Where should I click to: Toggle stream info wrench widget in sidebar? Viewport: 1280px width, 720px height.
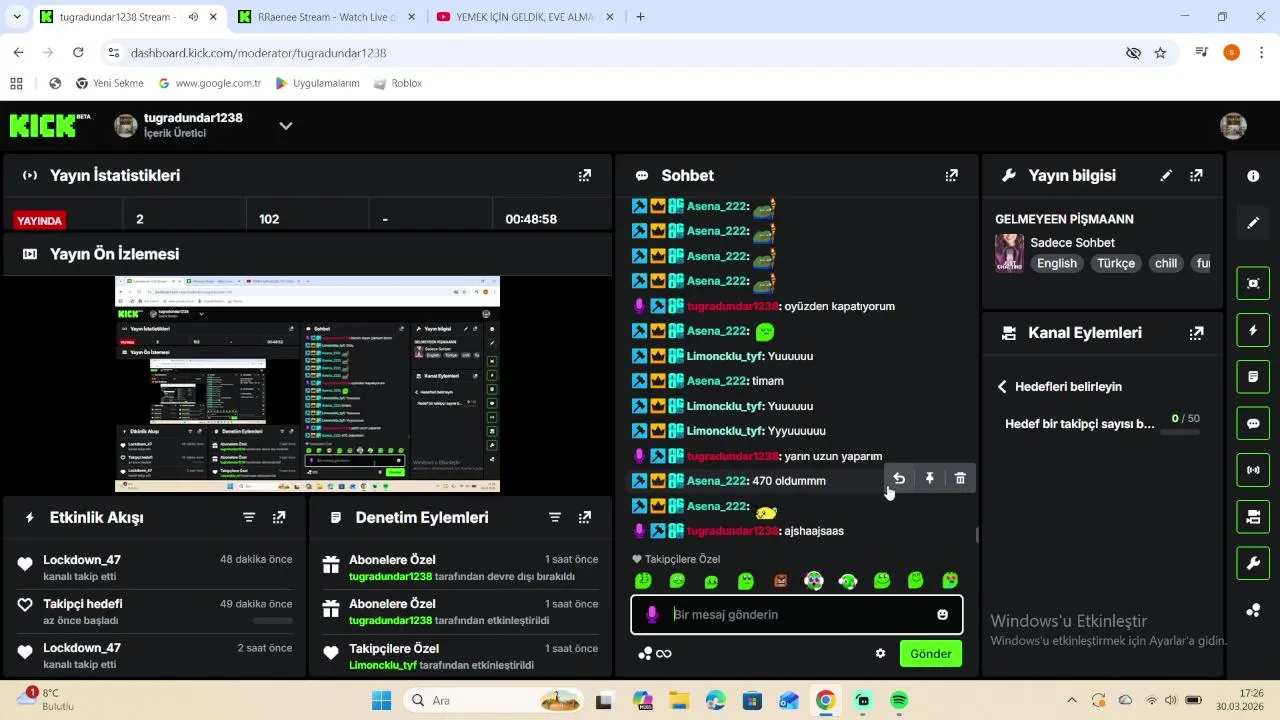point(1253,563)
